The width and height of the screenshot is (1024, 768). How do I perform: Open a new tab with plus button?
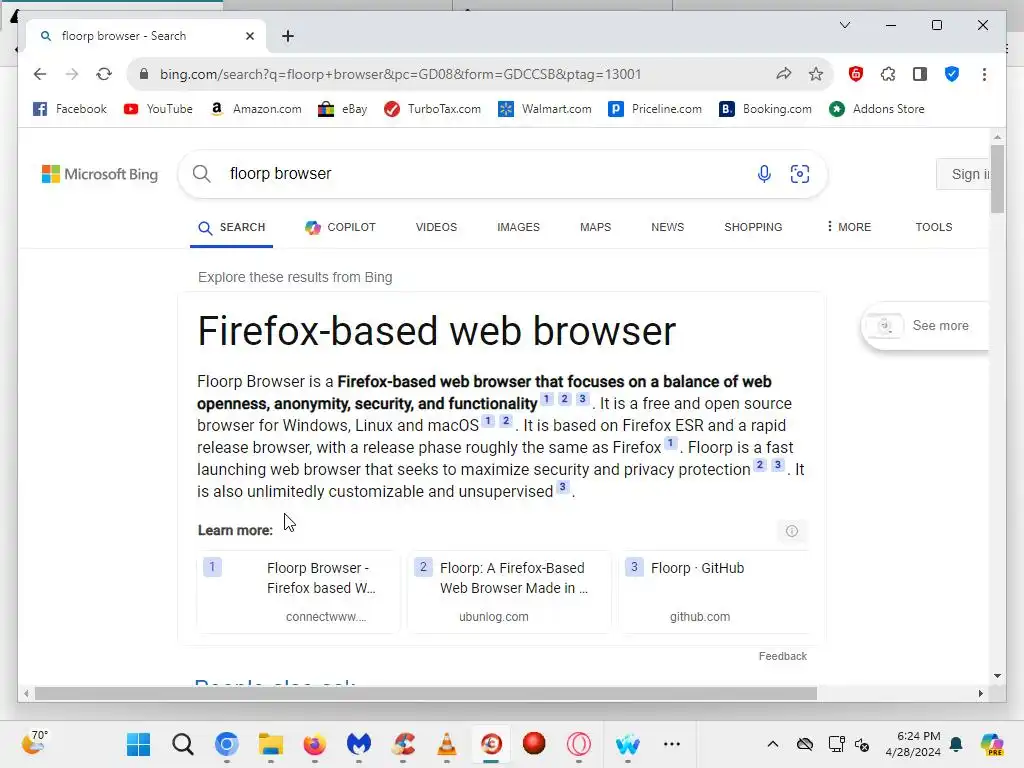click(288, 36)
